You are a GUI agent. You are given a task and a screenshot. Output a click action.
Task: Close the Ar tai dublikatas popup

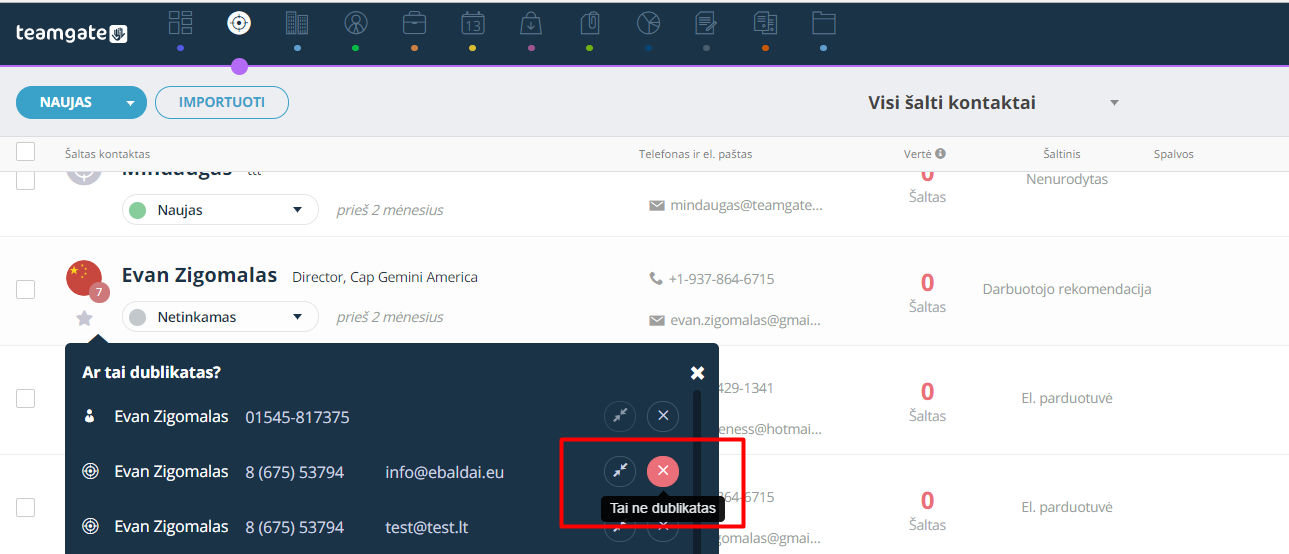697,372
